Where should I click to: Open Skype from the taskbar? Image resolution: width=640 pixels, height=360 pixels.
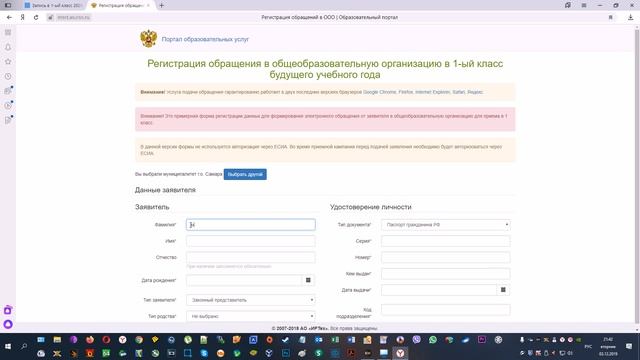tap(204, 353)
